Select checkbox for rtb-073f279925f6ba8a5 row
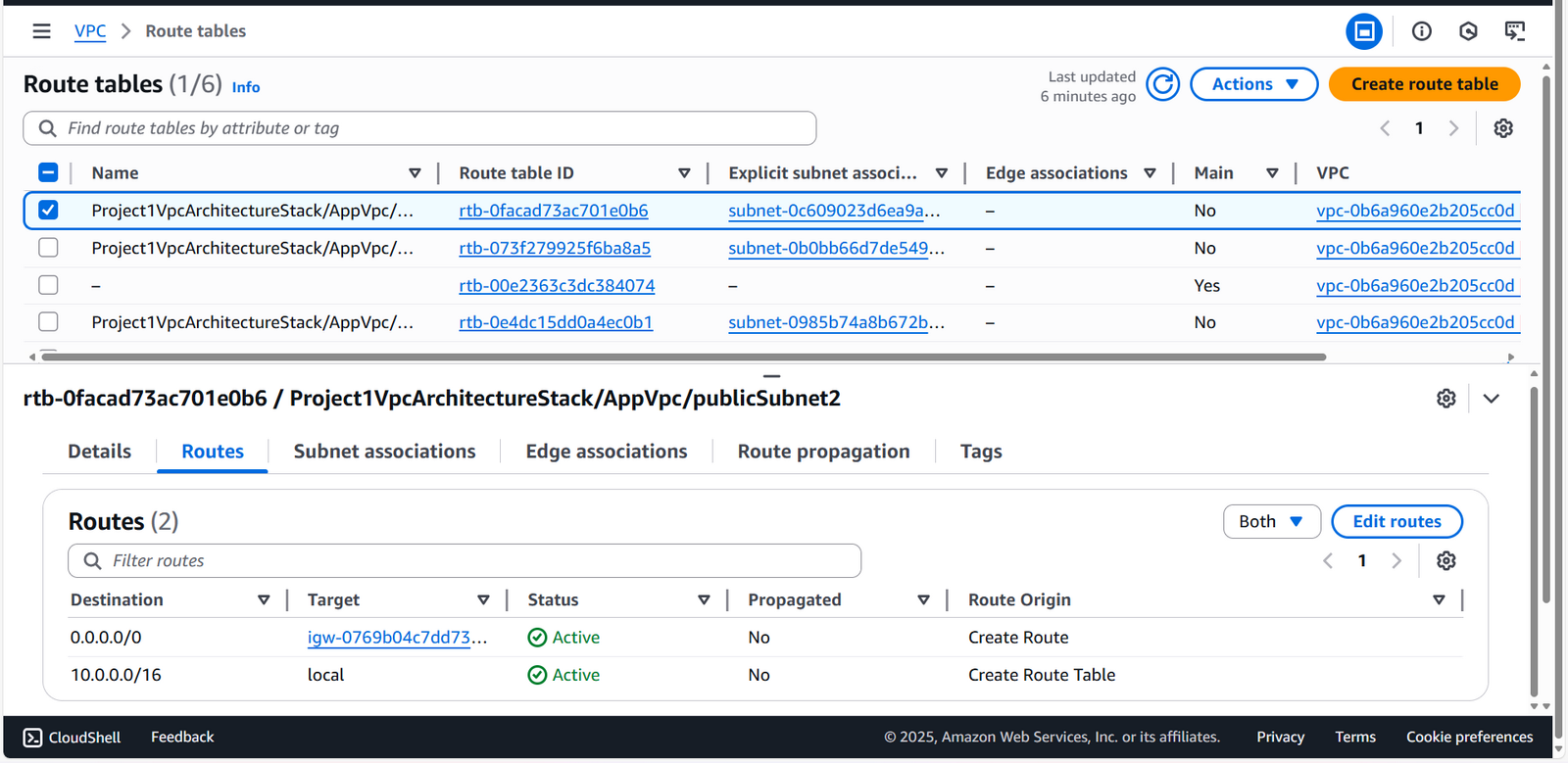This screenshot has width=1568, height=763. [x=48, y=248]
